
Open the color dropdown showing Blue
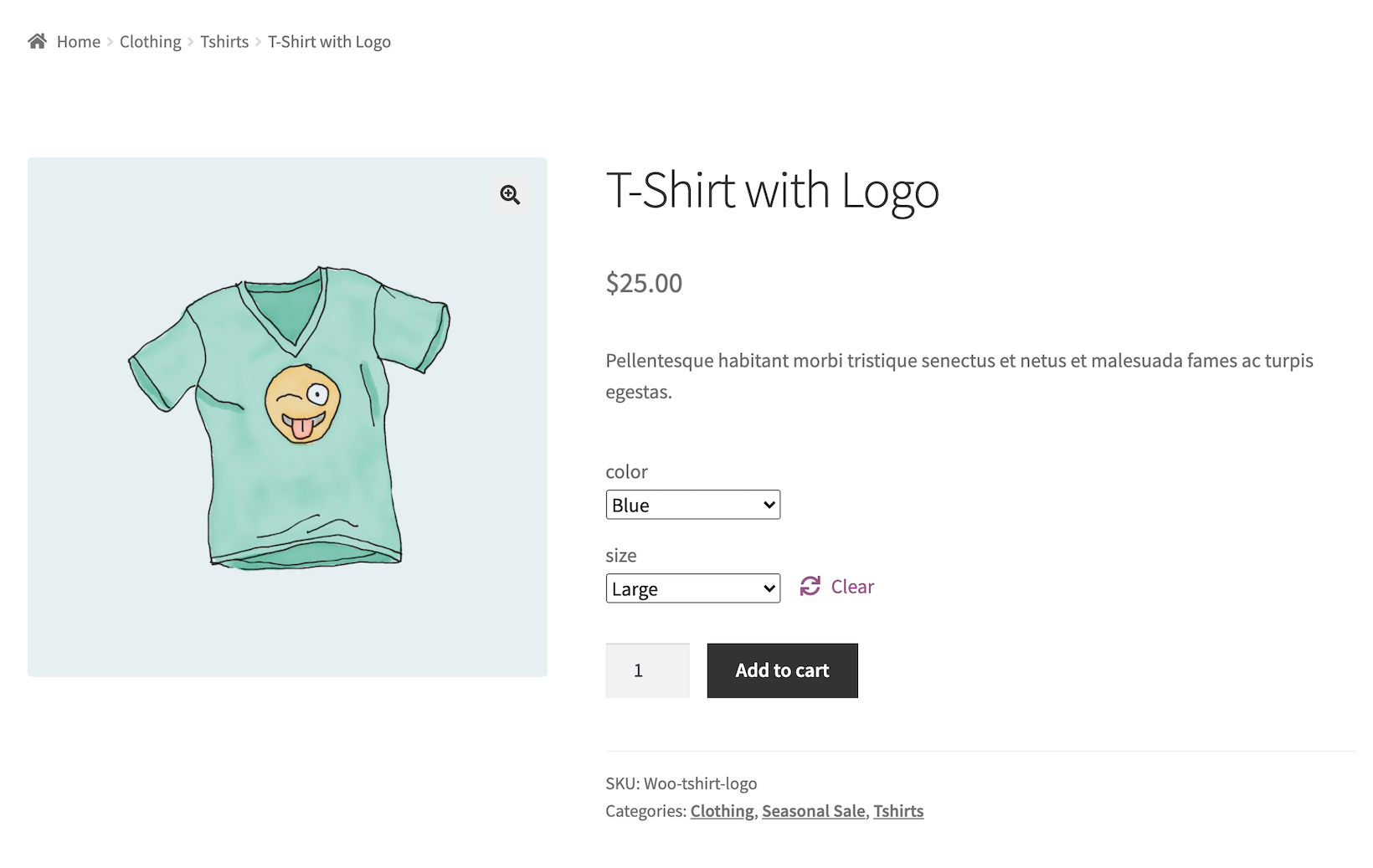point(692,505)
